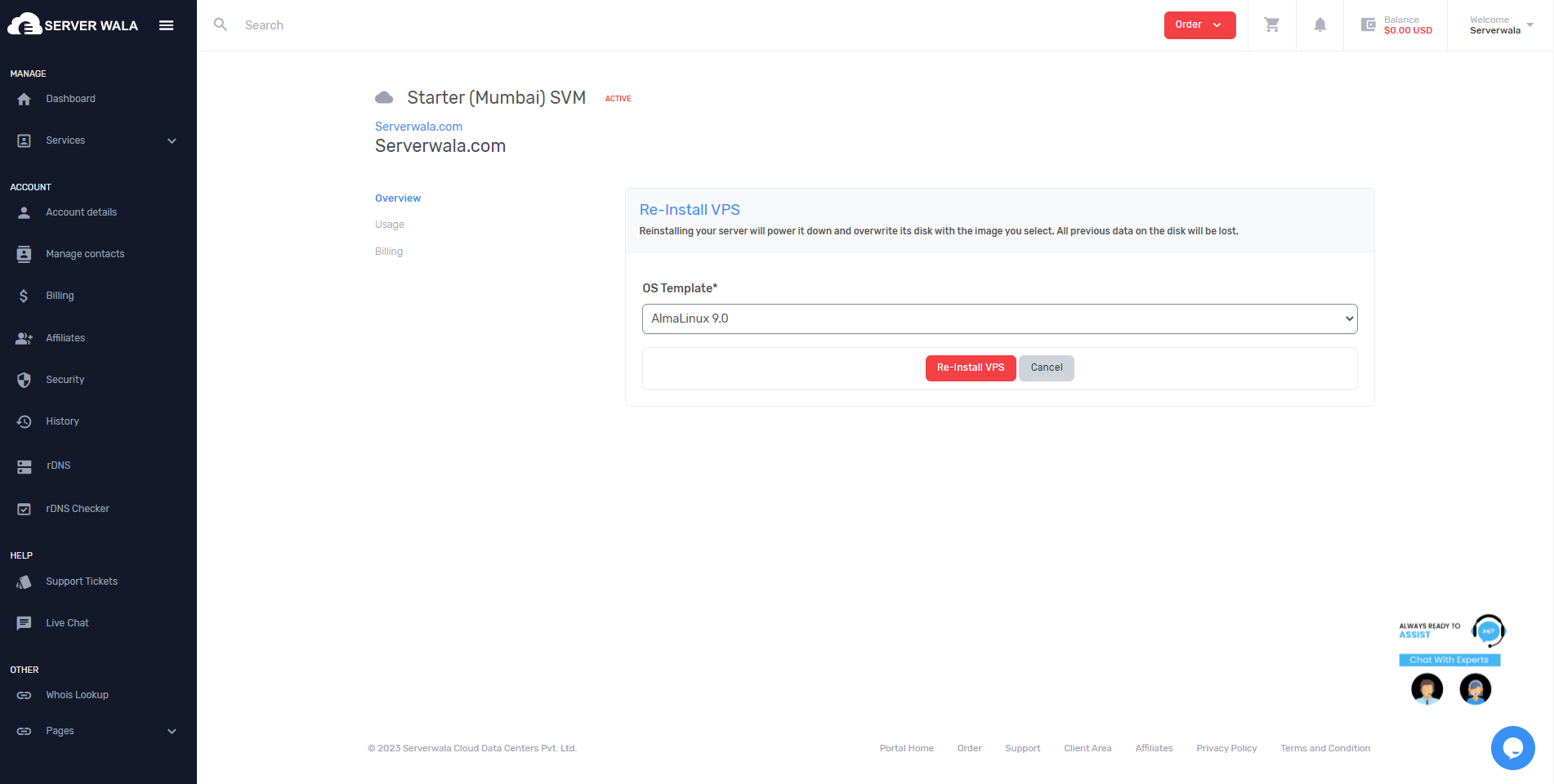Click the rDNS server icon

(24, 466)
